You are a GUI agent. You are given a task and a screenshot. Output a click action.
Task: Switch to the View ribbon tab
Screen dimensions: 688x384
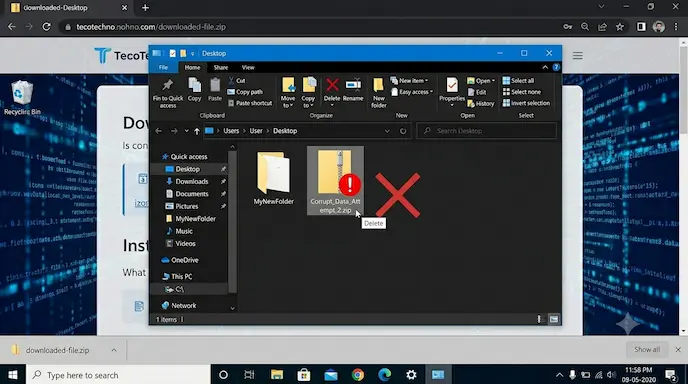(248, 68)
